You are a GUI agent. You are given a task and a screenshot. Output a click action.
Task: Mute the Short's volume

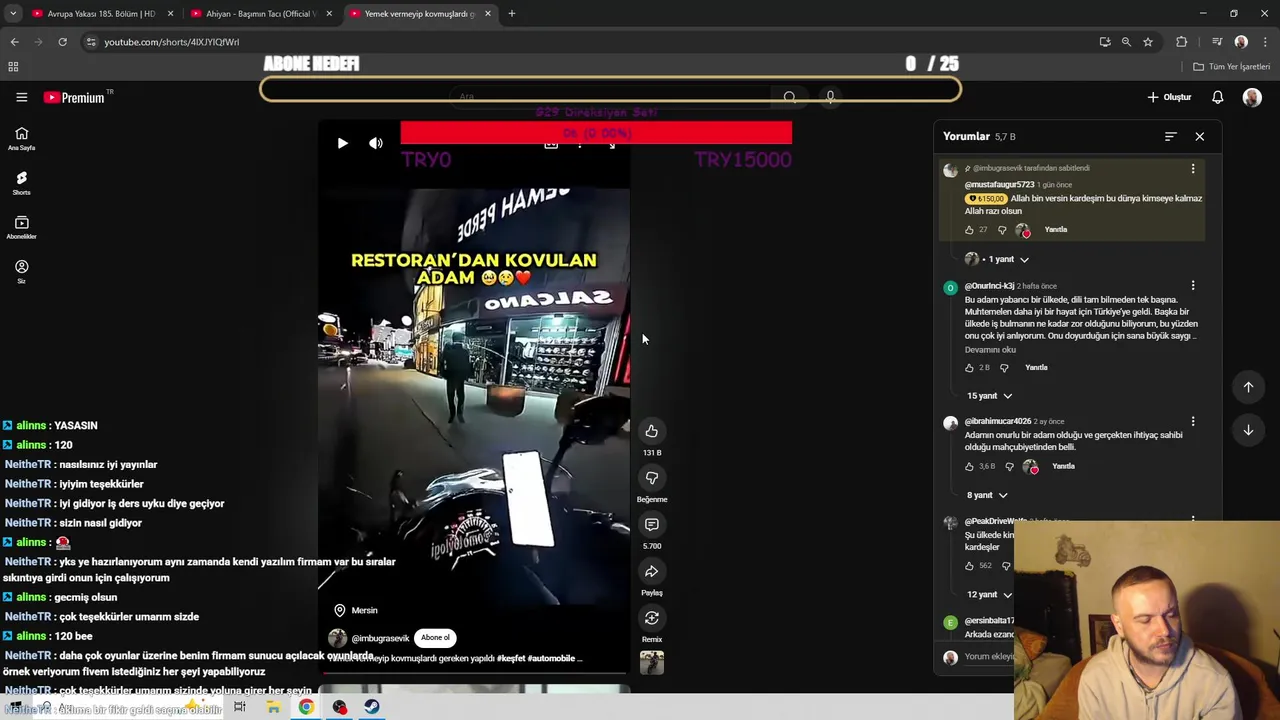coord(376,143)
